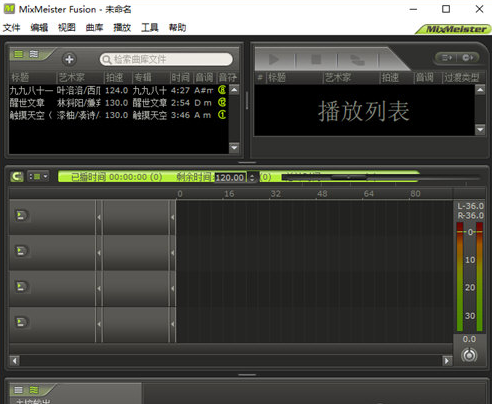Collapse fourth track's left panel arrow
Viewport: 492px width, 404px height.
(99, 324)
